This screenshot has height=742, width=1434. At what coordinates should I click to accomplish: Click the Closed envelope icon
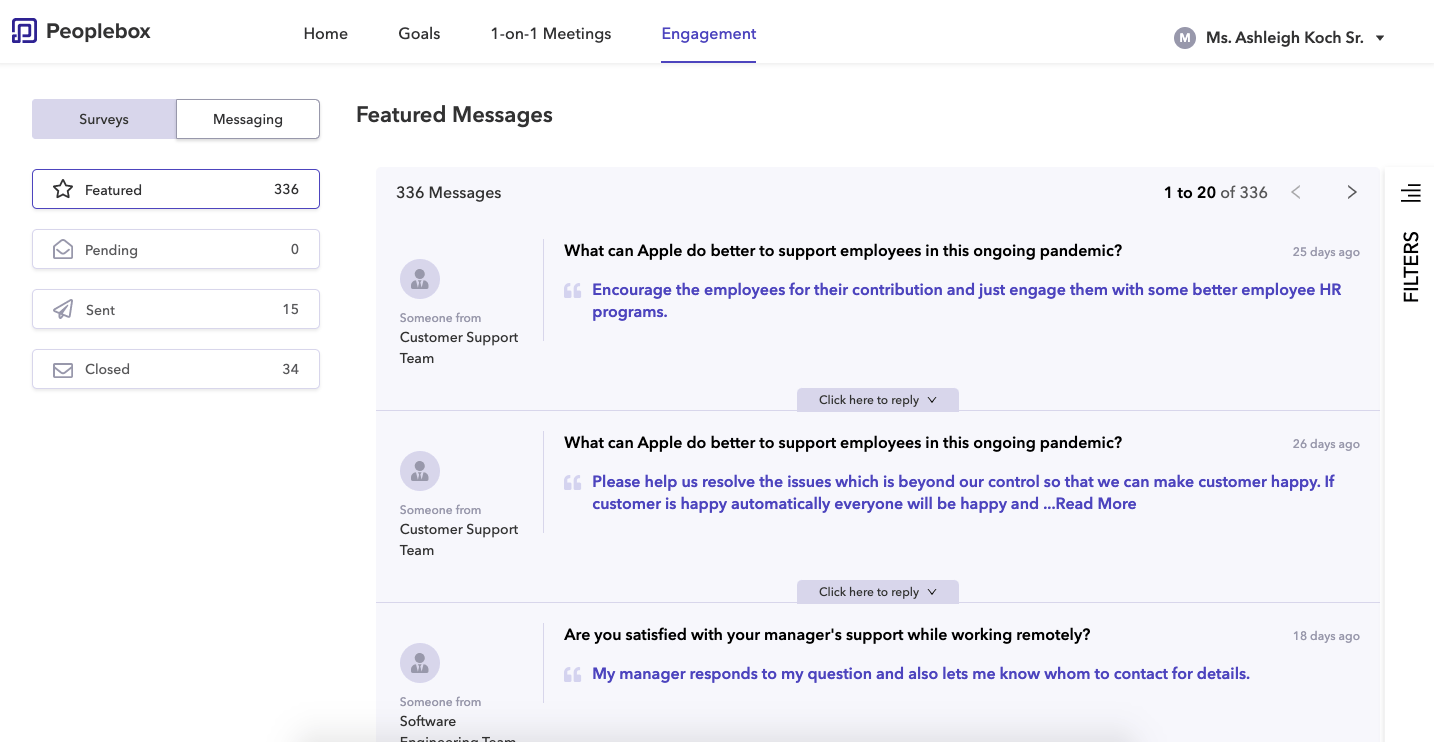[63, 370]
